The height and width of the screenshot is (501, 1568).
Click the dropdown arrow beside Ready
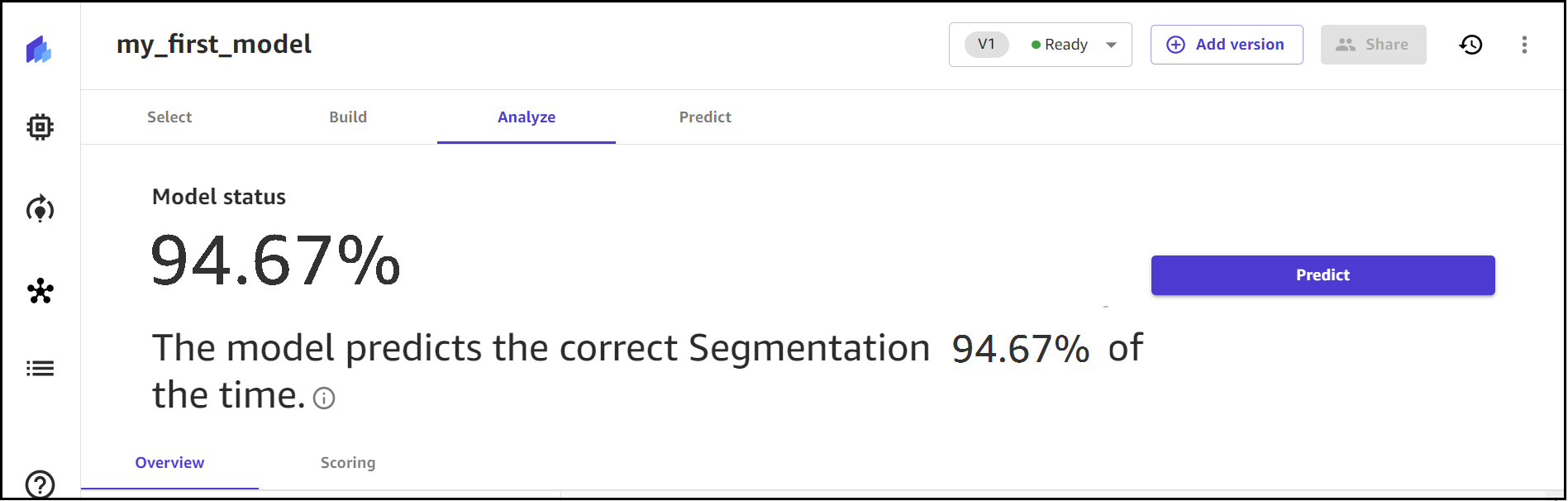[x=1112, y=45]
